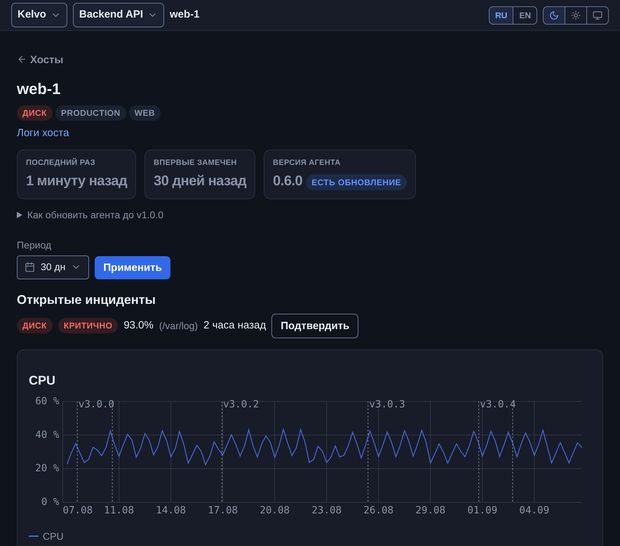Screen dimensions: 620x546
Task: Click the PRODUCTION tag
Action: click(90, 113)
